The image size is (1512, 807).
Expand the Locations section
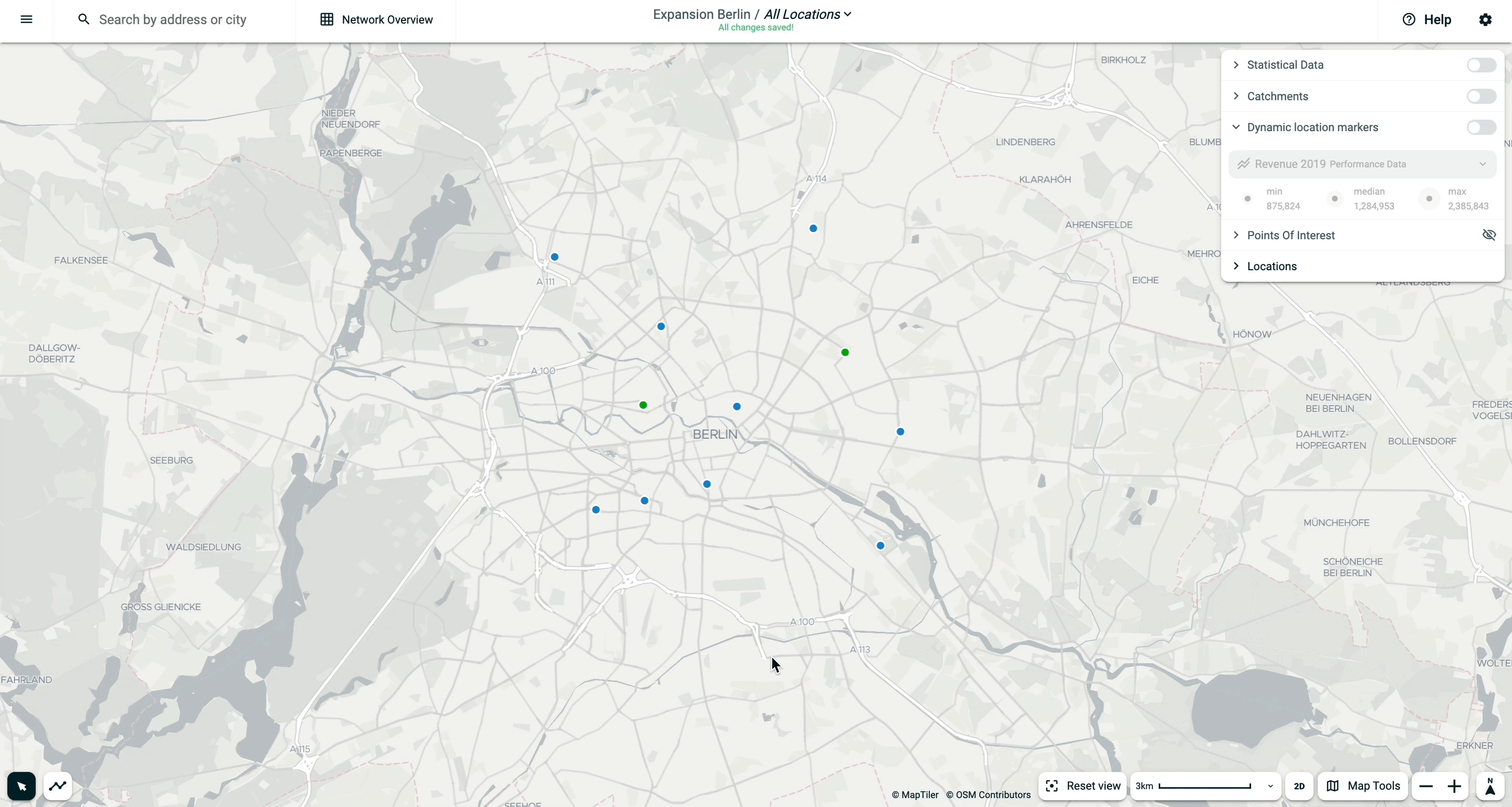[1236, 266]
